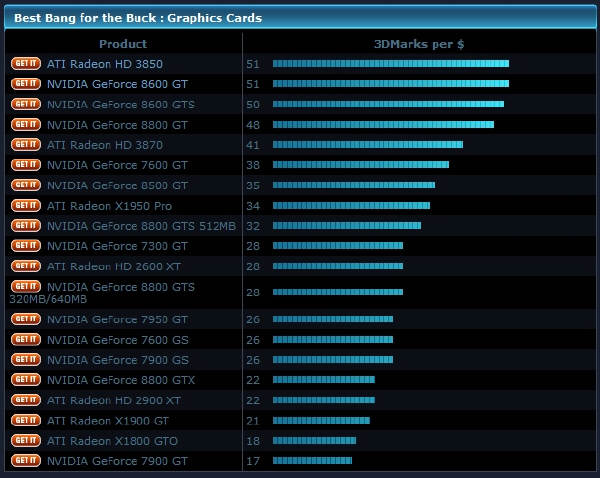Viewport: 600px width, 478px height.
Task: Click GET IT button for NVIDIA GeForce 8600 GTS
Action: coord(26,104)
